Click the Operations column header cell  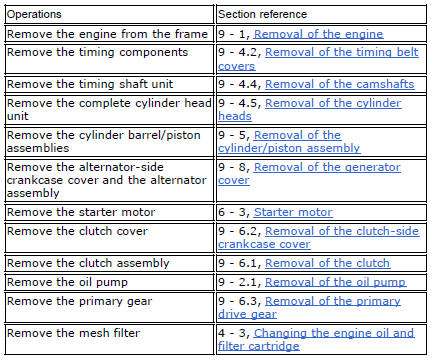tap(109, 15)
